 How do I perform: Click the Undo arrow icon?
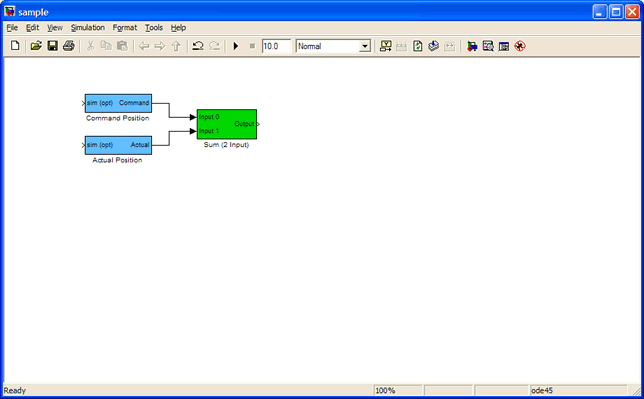[x=198, y=46]
